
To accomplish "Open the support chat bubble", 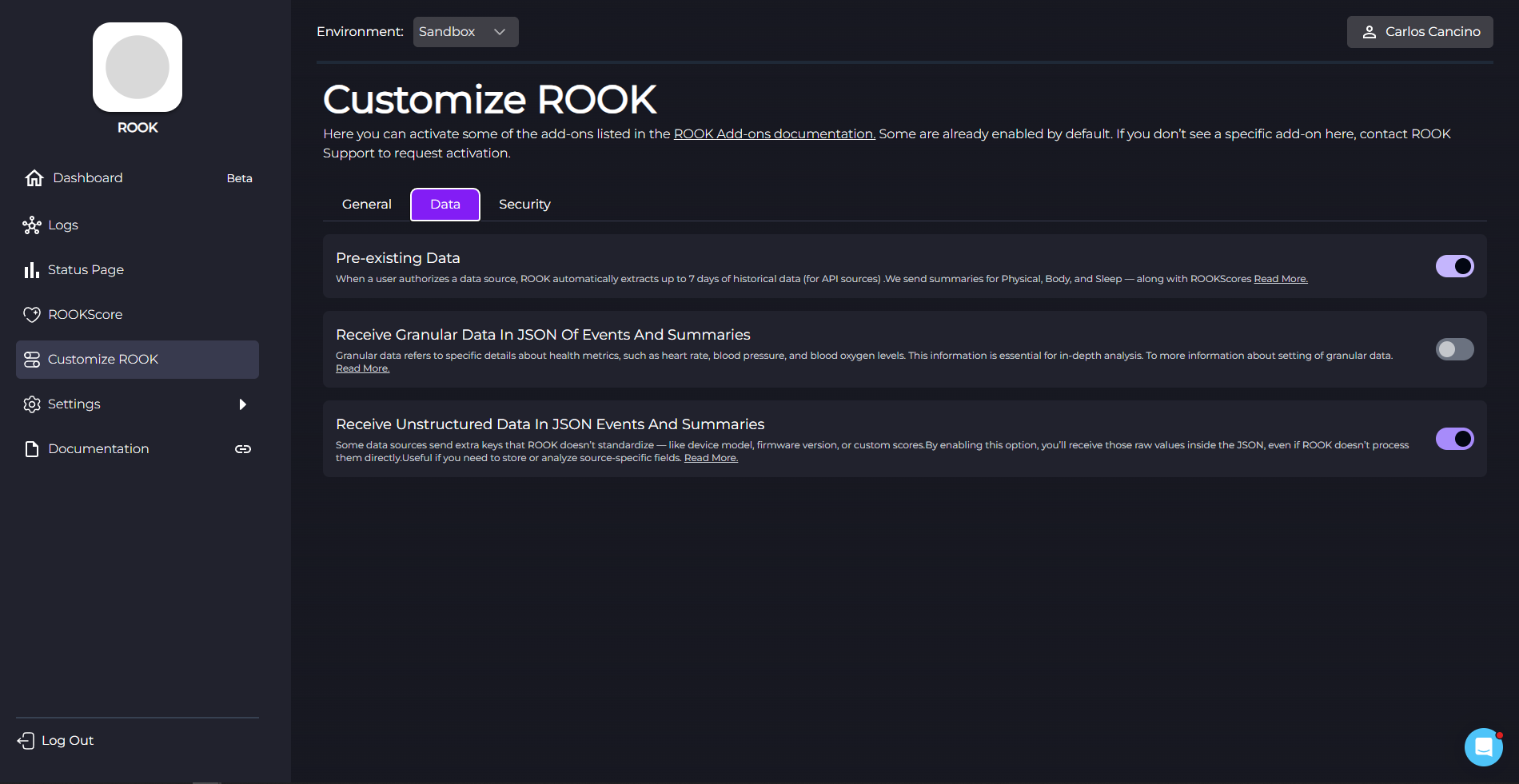I will 1483,747.
